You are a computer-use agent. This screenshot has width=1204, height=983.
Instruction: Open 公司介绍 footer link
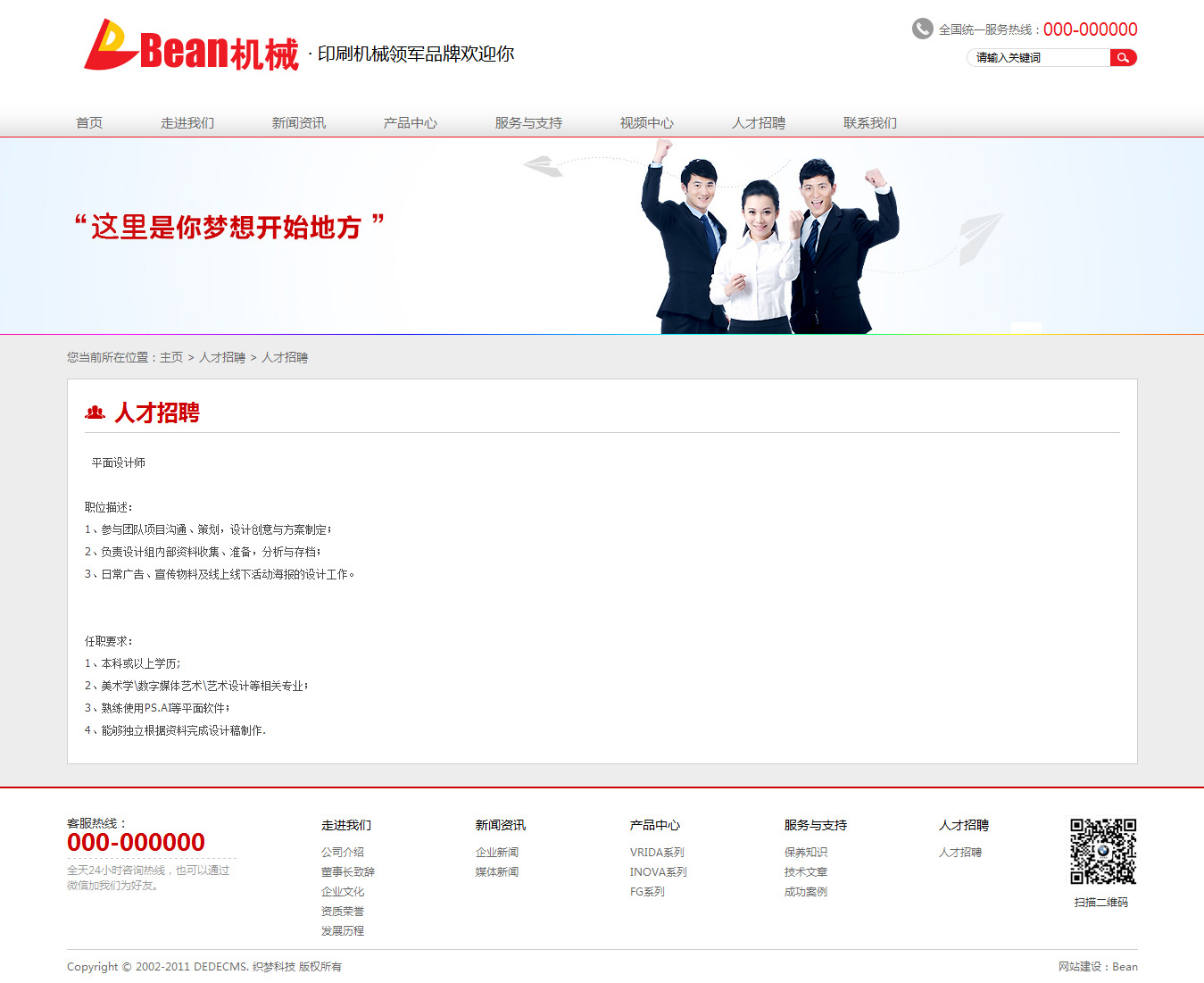coord(343,853)
